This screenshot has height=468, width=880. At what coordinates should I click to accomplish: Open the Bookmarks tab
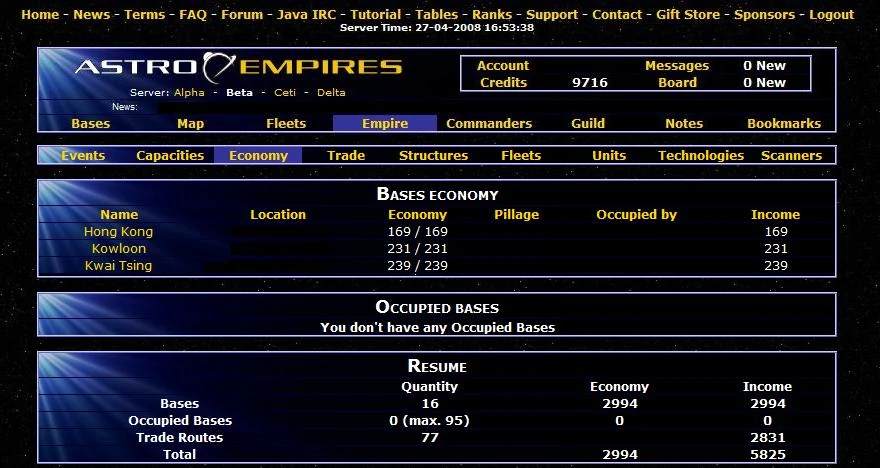(x=784, y=123)
